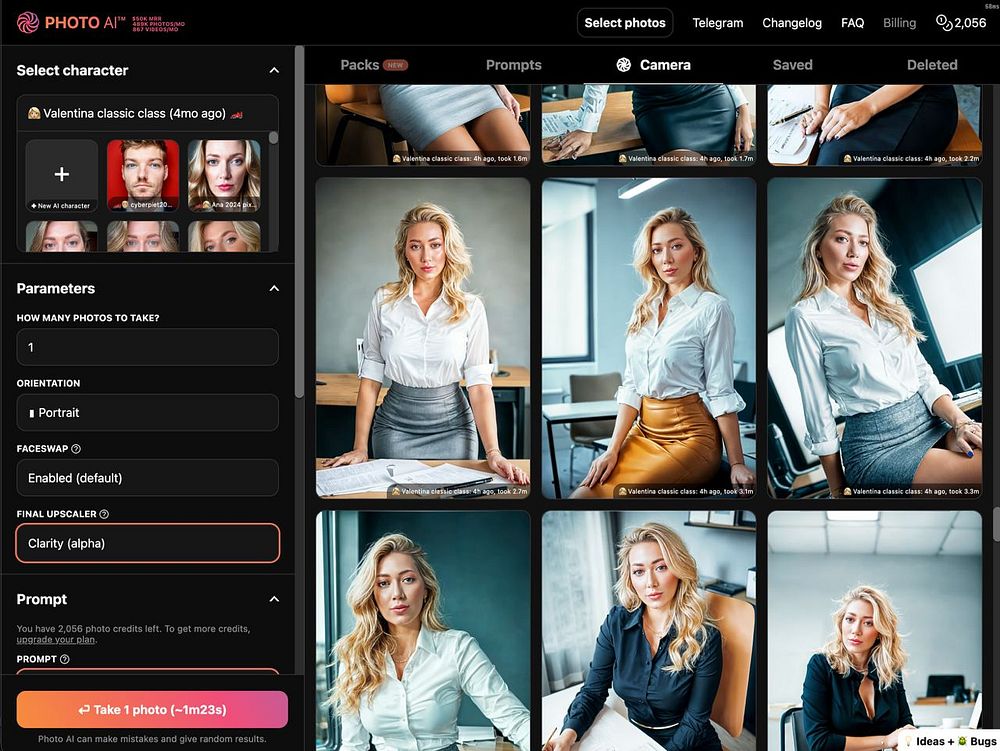Click the character list scrollbar handle
Viewport: 1000px width, 751px height.
point(274,137)
